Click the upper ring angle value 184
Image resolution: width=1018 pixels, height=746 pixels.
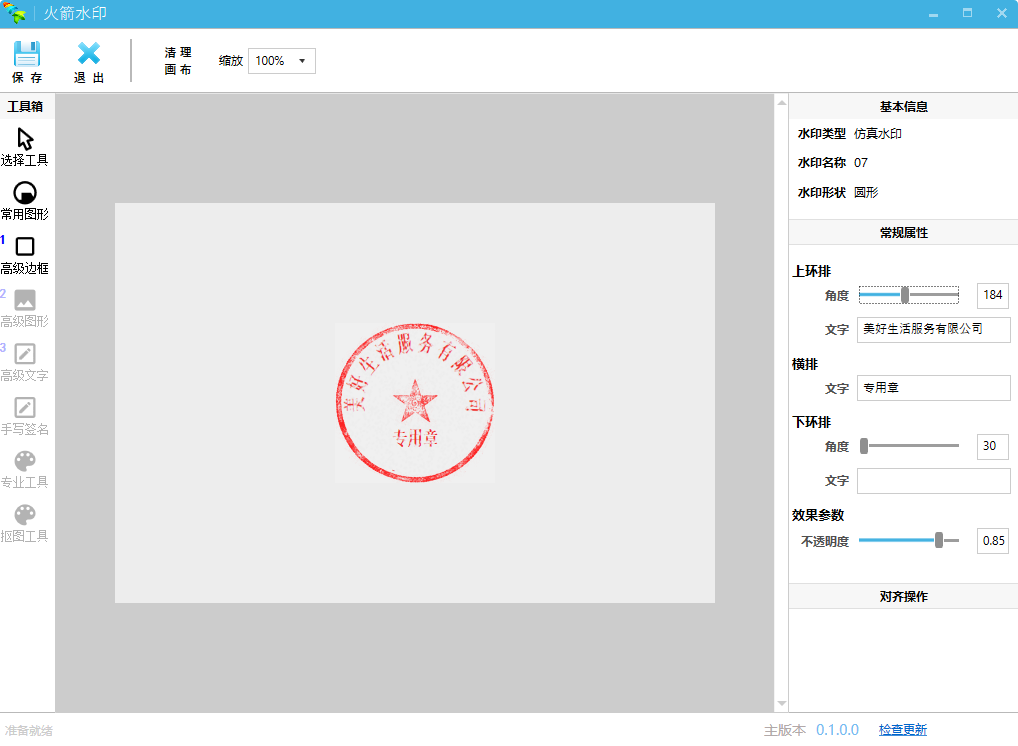click(x=993, y=295)
